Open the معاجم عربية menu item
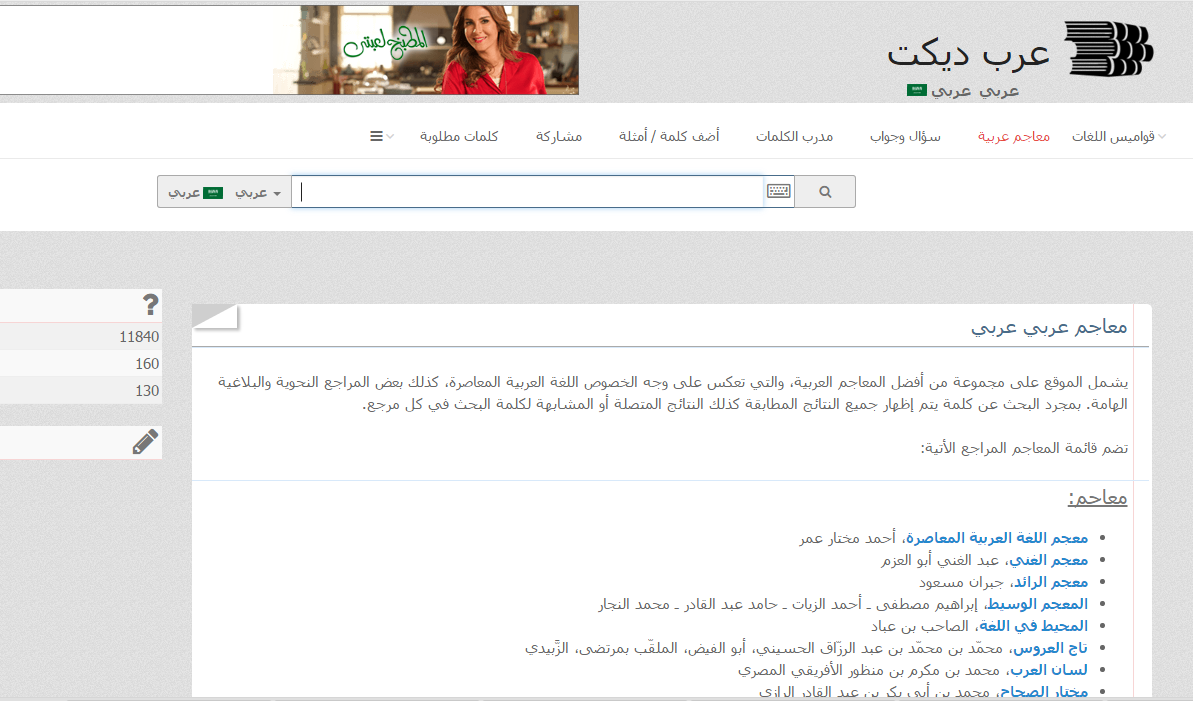The image size is (1193, 701). [x=1013, y=136]
